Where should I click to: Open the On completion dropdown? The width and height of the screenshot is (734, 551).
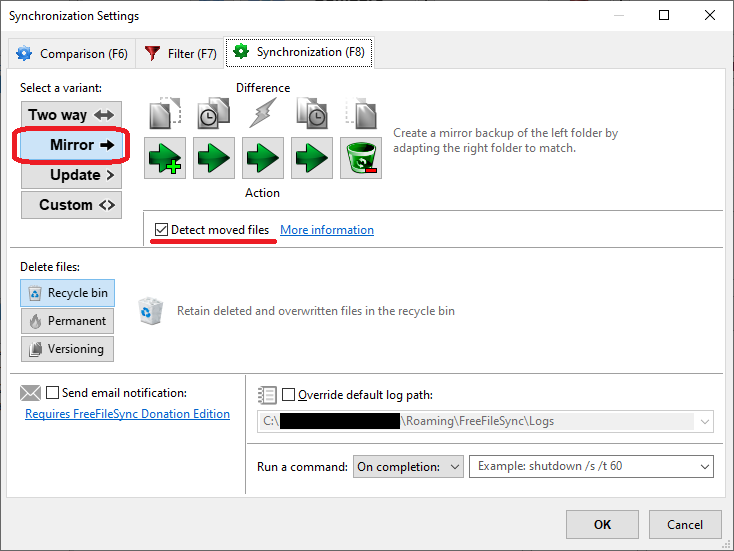tap(409, 466)
